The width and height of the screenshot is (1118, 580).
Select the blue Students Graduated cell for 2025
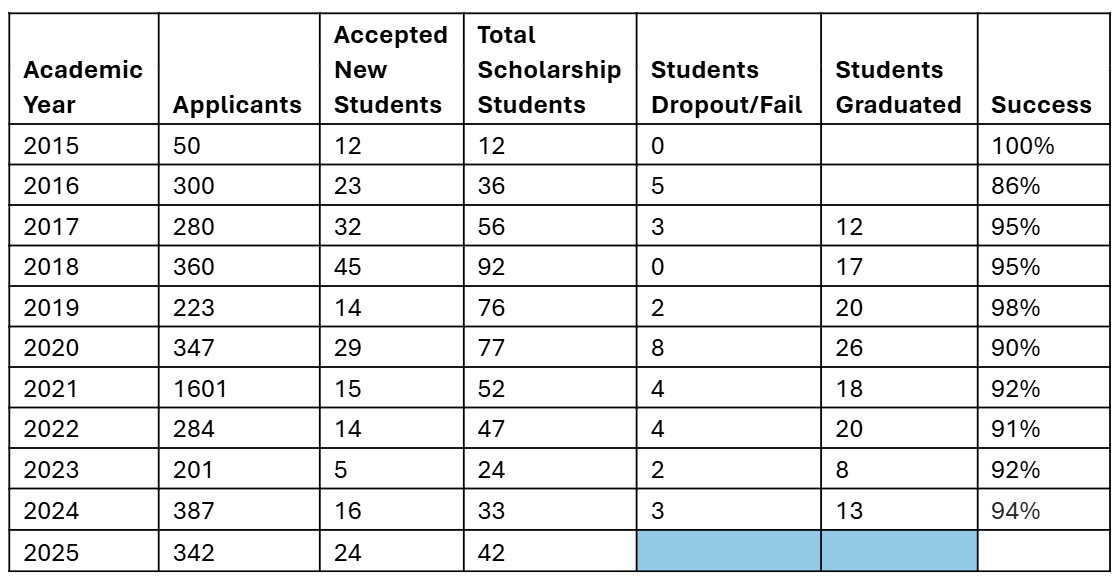click(899, 551)
